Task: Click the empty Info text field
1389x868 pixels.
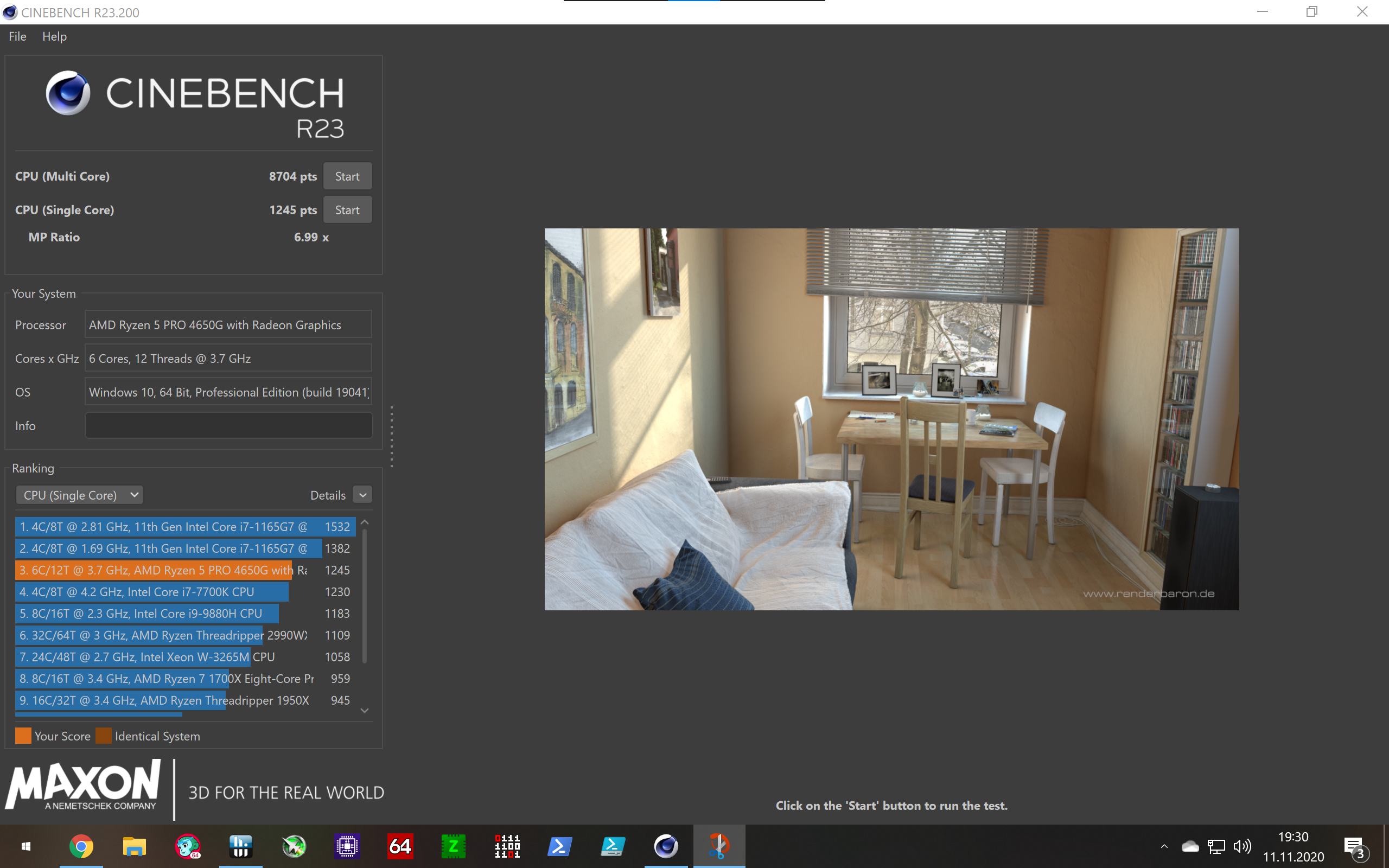Action: 228,426
